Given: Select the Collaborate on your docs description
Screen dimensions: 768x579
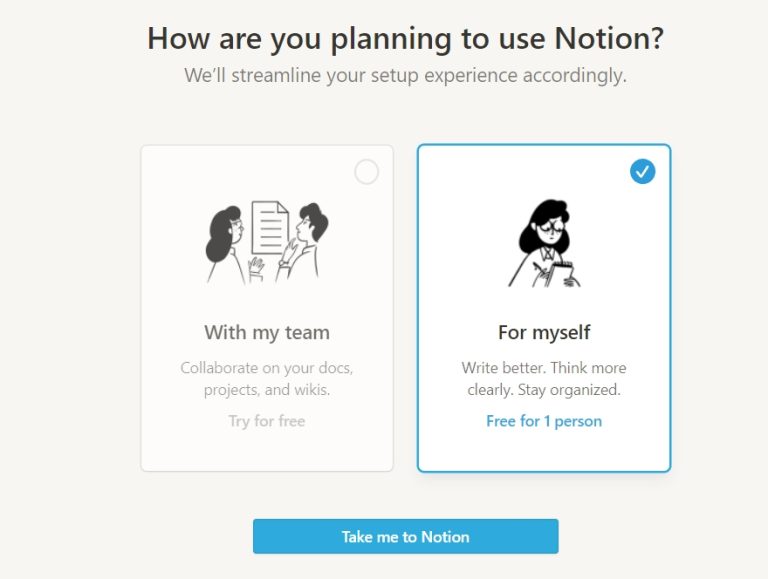Looking at the screenshot, I should (267, 379).
